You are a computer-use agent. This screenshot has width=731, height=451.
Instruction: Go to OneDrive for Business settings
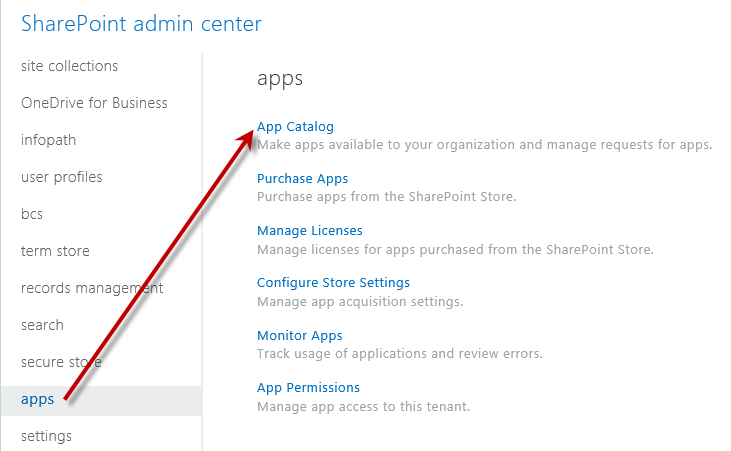pyautogui.click(x=94, y=103)
